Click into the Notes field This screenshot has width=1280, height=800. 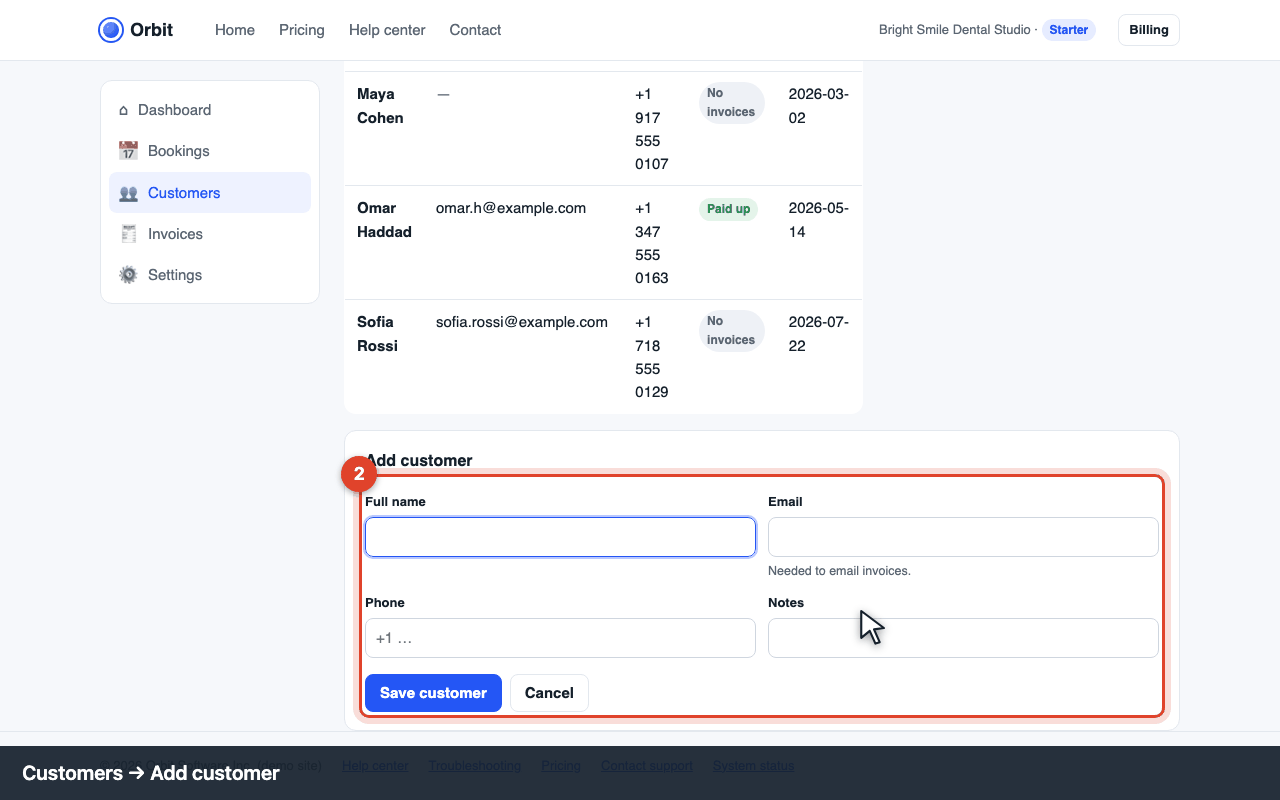[x=963, y=638]
